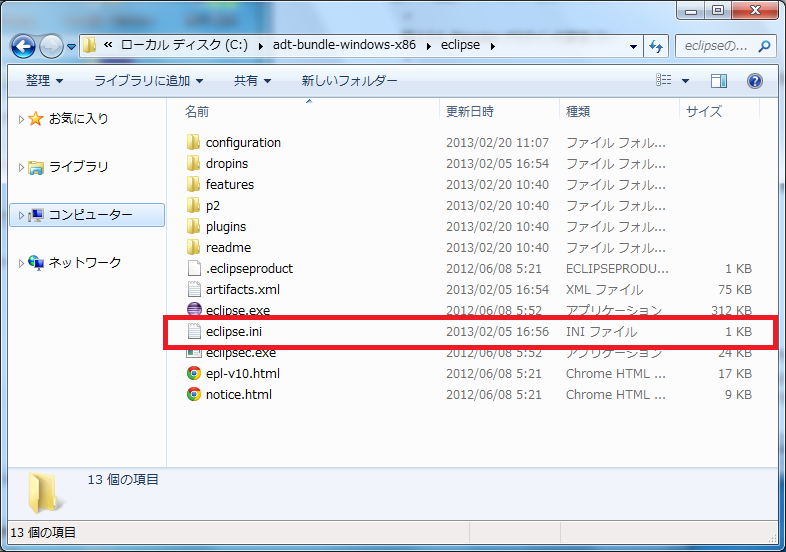Click the INI ファイル type cell

tap(602, 332)
